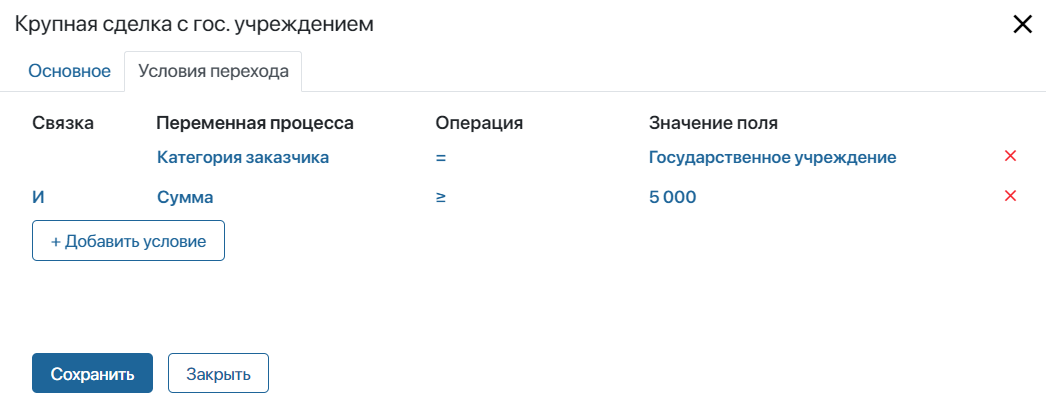Delete the Категория заказчика condition row
The width and height of the screenshot is (1046, 403).
pos(1010,156)
